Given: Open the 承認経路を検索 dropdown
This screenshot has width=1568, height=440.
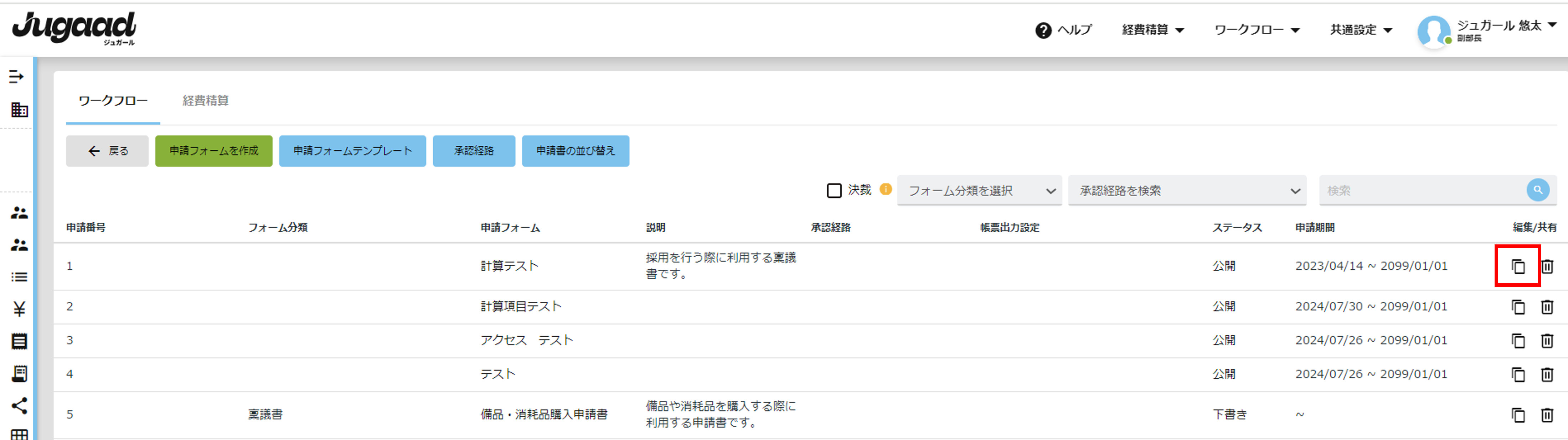Looking at the screenshot, I should pyautogui.click(x=1187, y=191).
